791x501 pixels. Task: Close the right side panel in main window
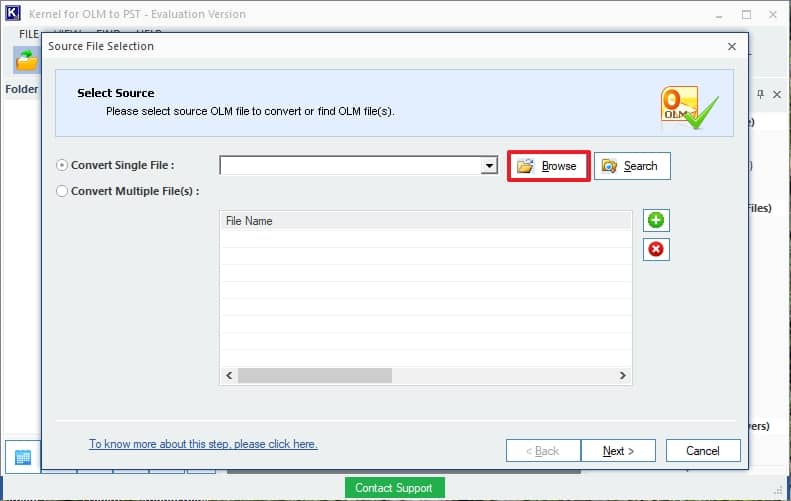pyautogui.click(x=777, y=94)
